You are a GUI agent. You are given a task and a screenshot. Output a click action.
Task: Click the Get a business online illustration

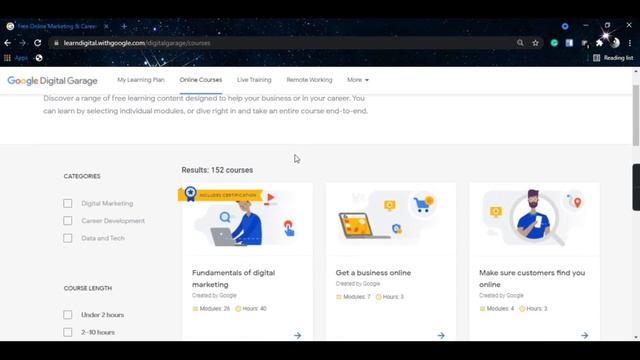391,219
